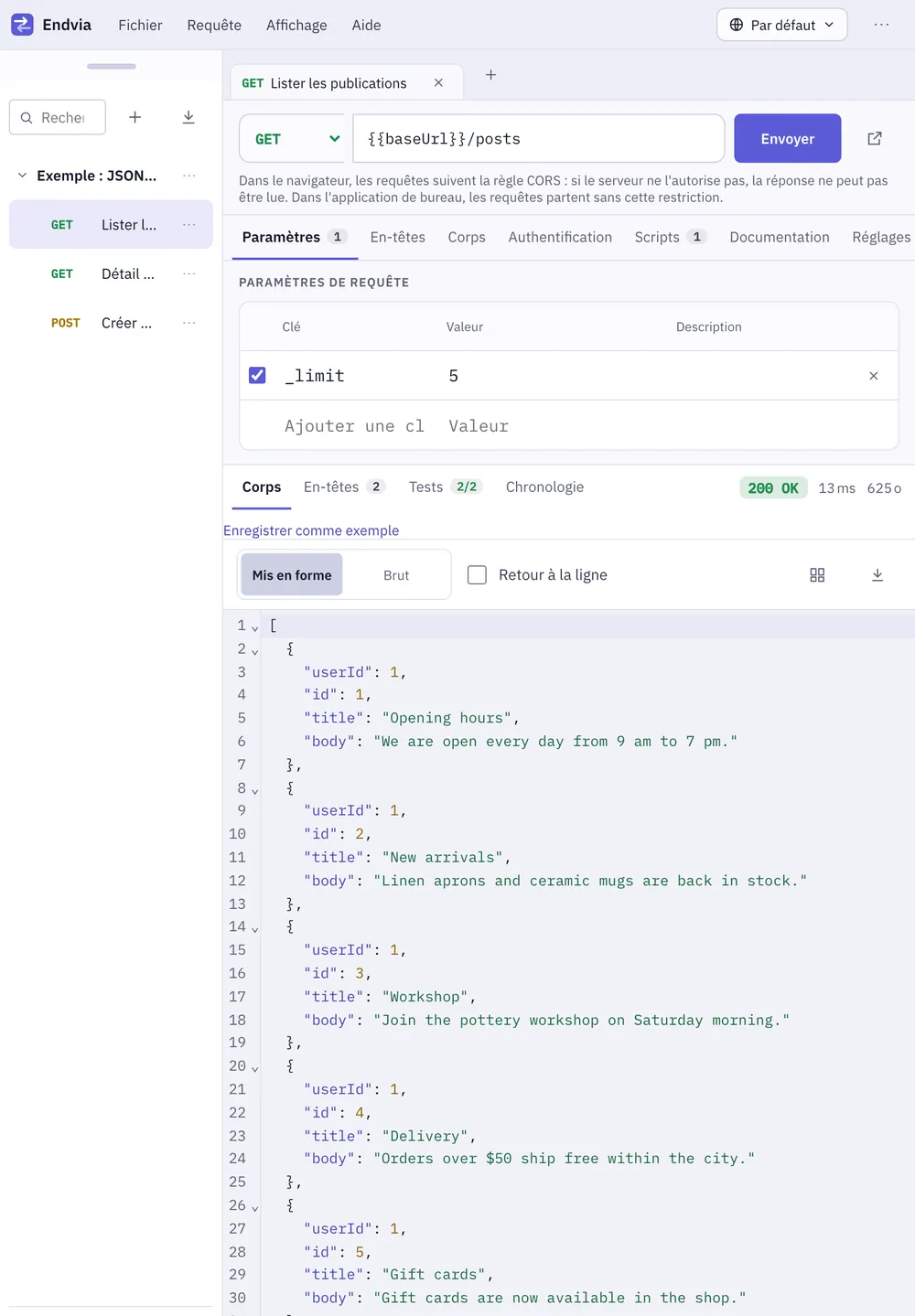The image size is (915, 1316).
Task: Click the Ajouter une clé input field
Action: [x=356, y=426]
